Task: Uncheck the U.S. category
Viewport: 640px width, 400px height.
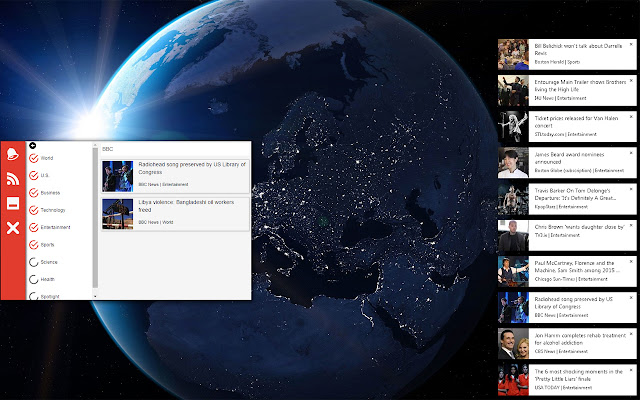Action: (x=33, y=176)
